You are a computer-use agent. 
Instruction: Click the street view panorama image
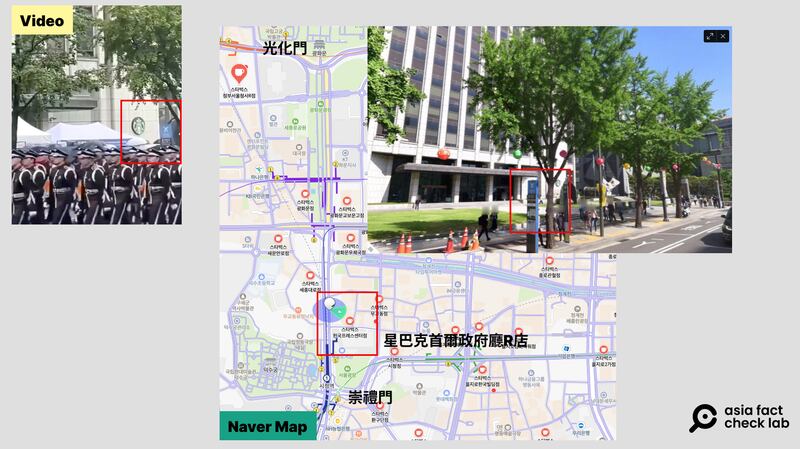pyautogui.click(x=549, y=139)
